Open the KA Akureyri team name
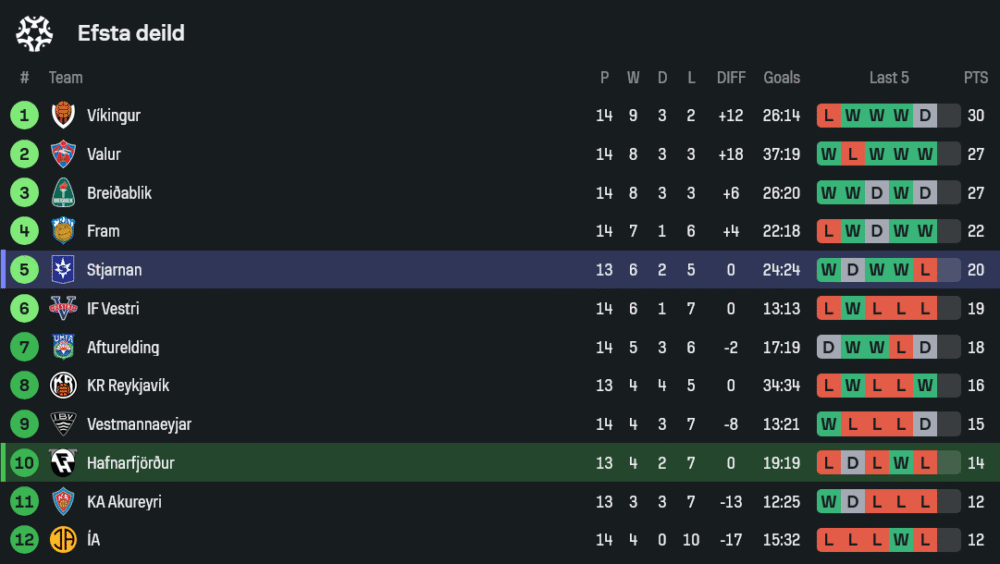1000x564 pixels. [124, 502]
